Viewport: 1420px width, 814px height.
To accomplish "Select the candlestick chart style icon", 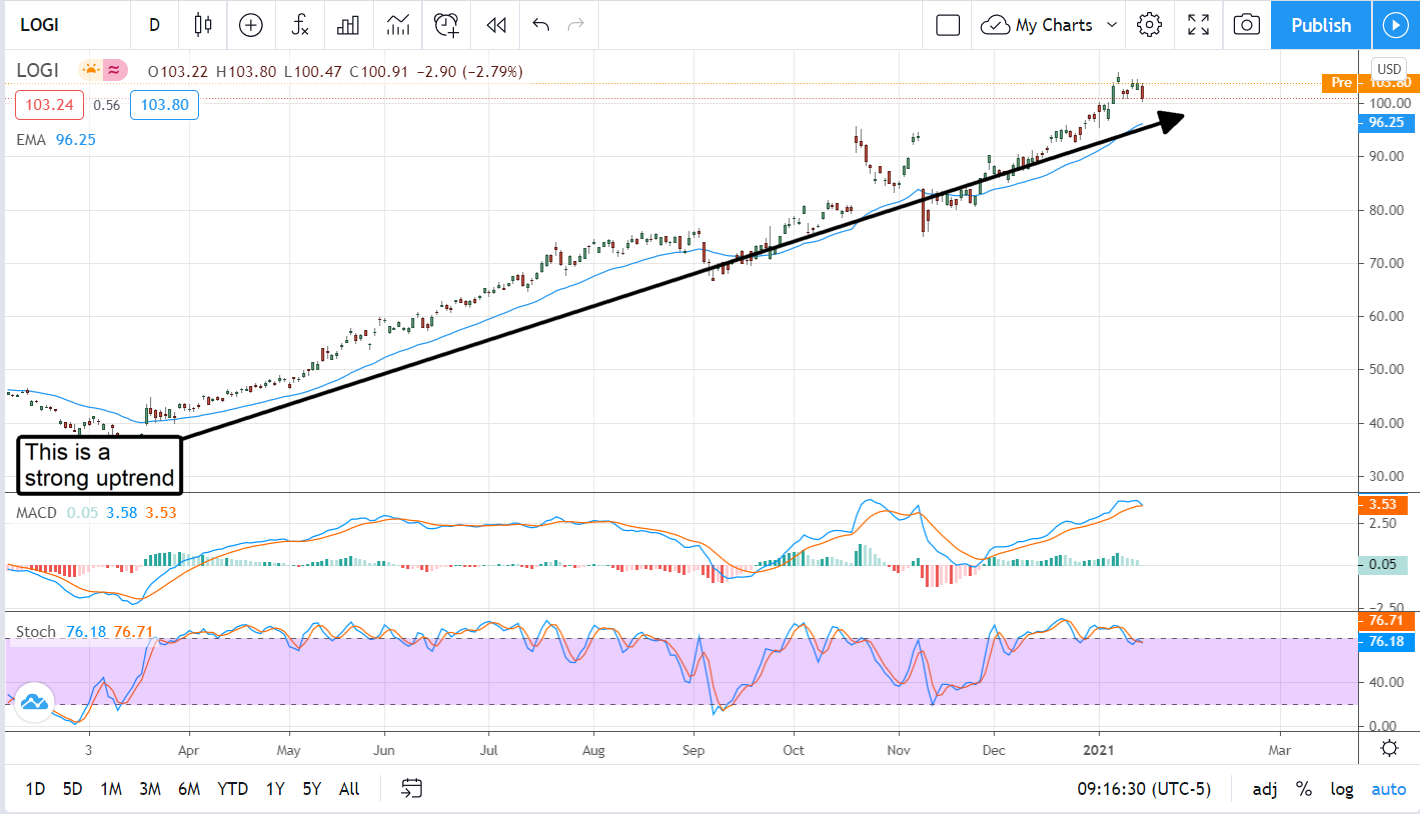I will pos(203,25).
